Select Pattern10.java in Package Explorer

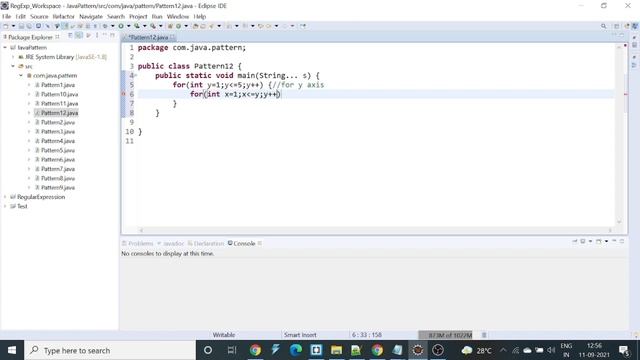tap(59, 94)
